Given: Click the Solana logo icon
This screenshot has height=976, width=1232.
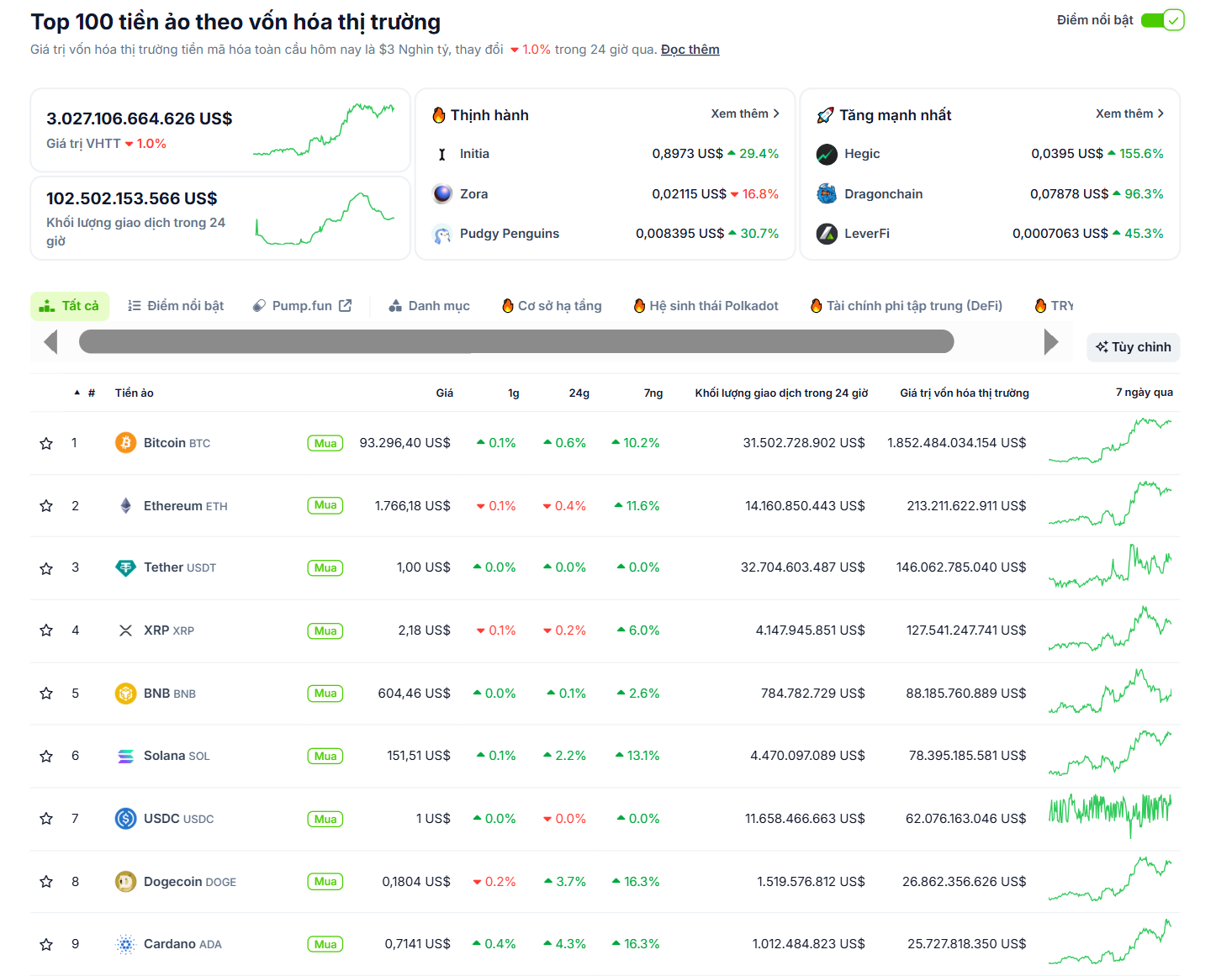Looking at the screenshot, I should [x=125, y=756].
